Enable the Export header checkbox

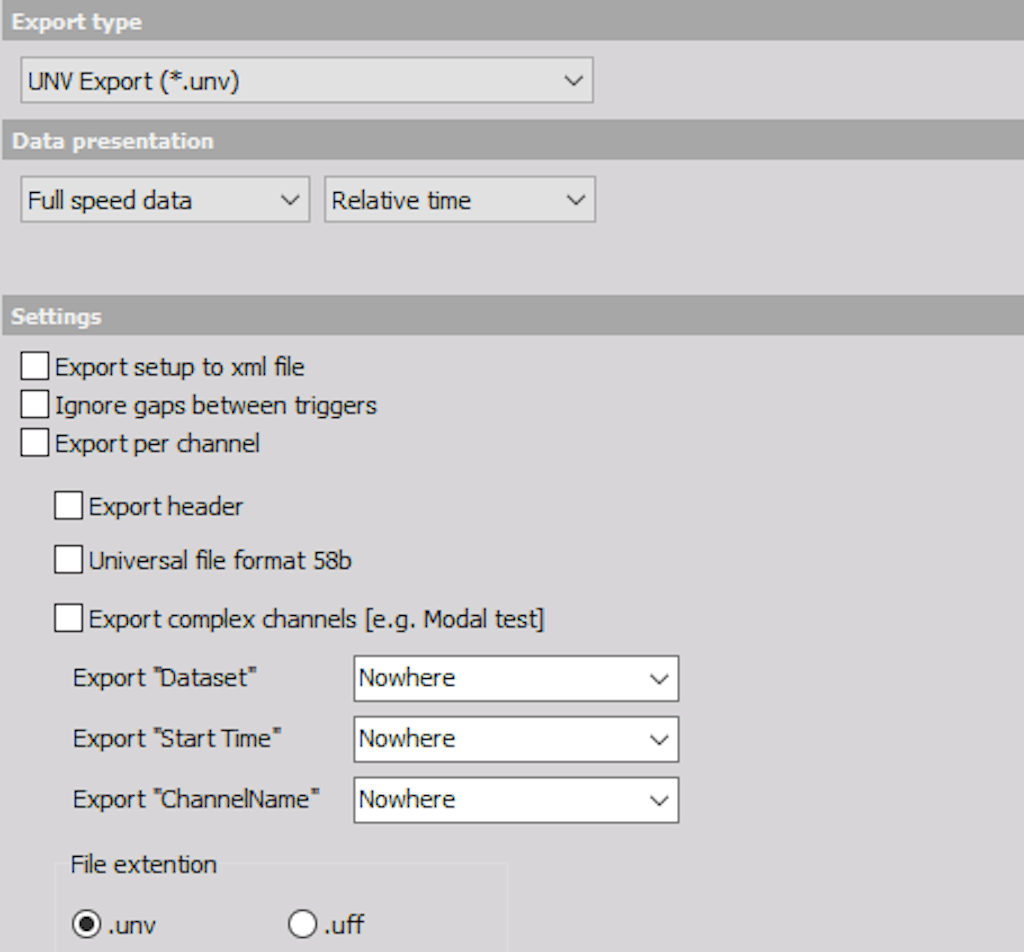(x=69, y=506)
